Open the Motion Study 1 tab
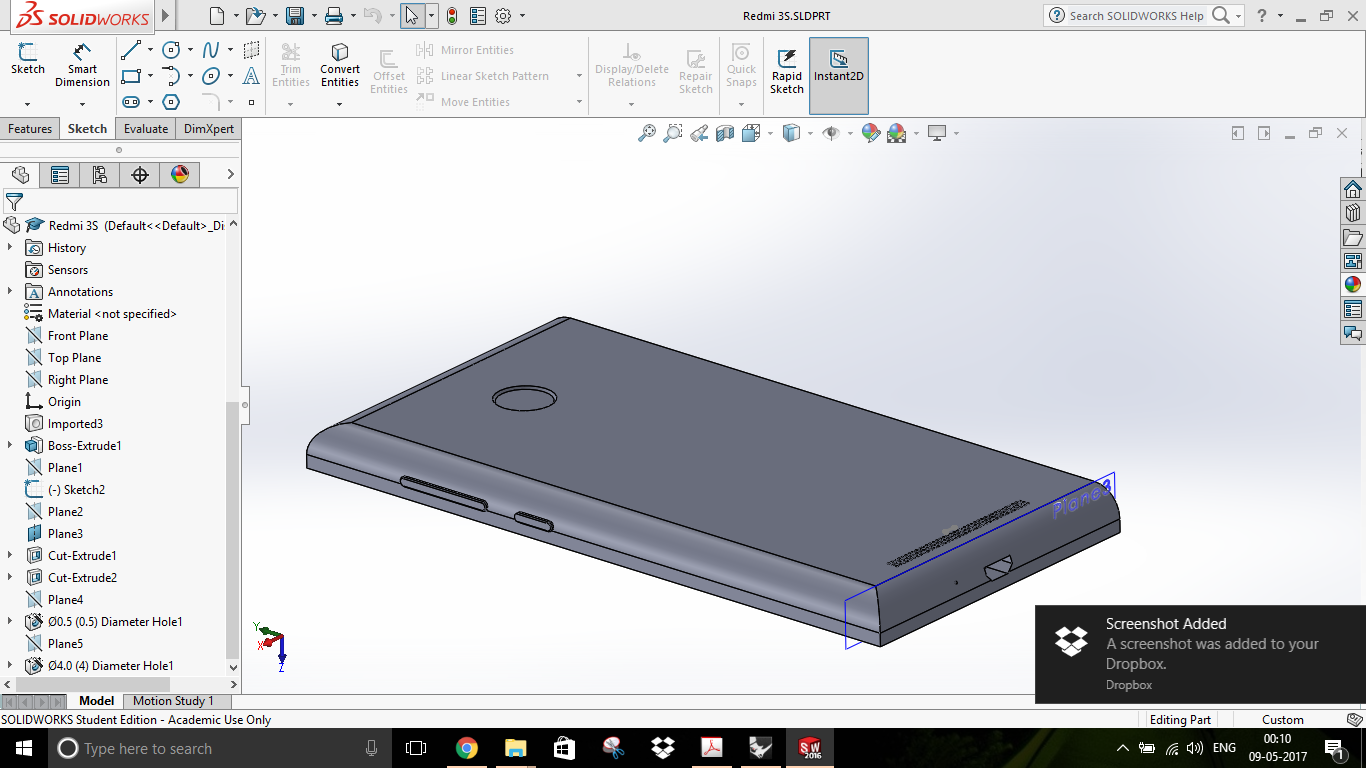 (173, 702)
